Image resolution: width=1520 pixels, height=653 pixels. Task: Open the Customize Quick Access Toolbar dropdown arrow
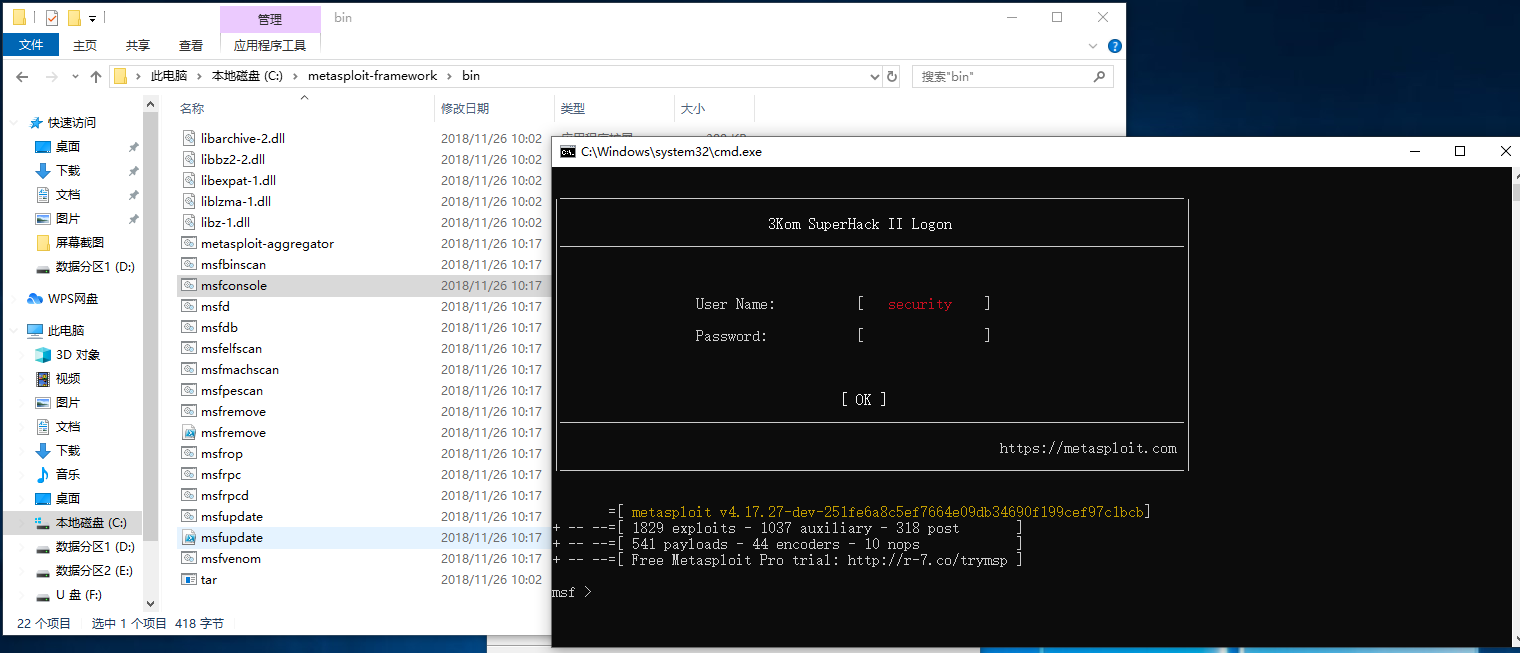(92, 18)
